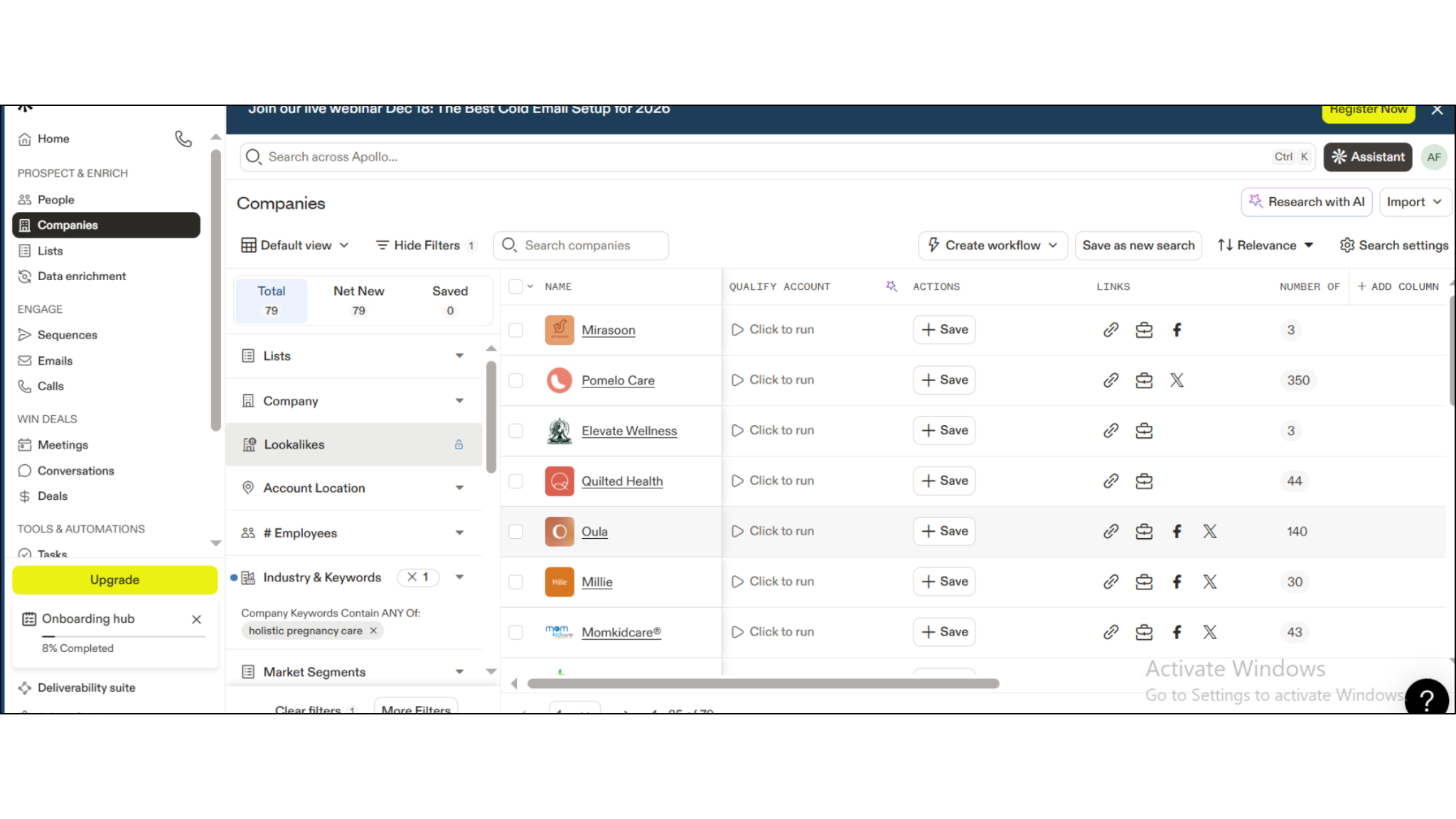Screen dimensions: 1456x819
Task: Click the help question mark icon
Action: click(1426, 699)
